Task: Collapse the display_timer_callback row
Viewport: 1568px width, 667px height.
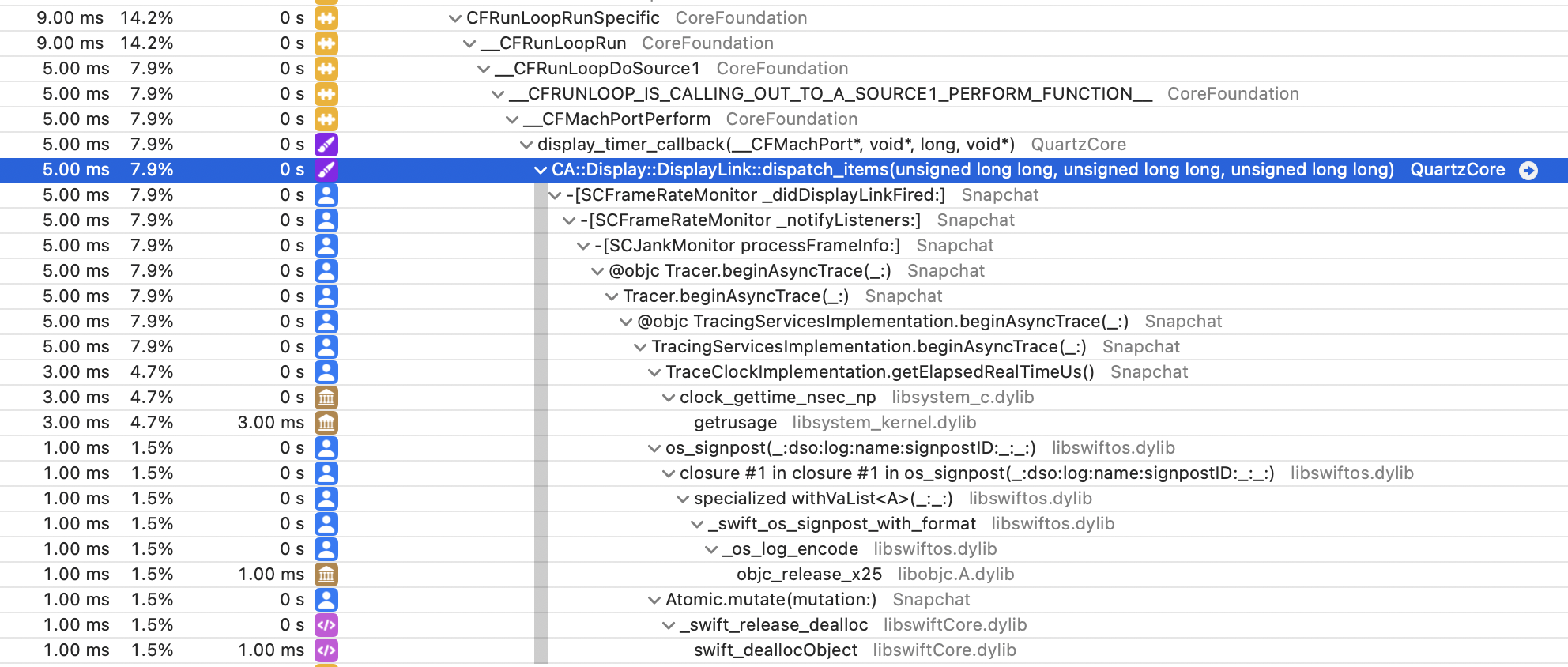Action: pyautogui.click(x=526, y=145)
